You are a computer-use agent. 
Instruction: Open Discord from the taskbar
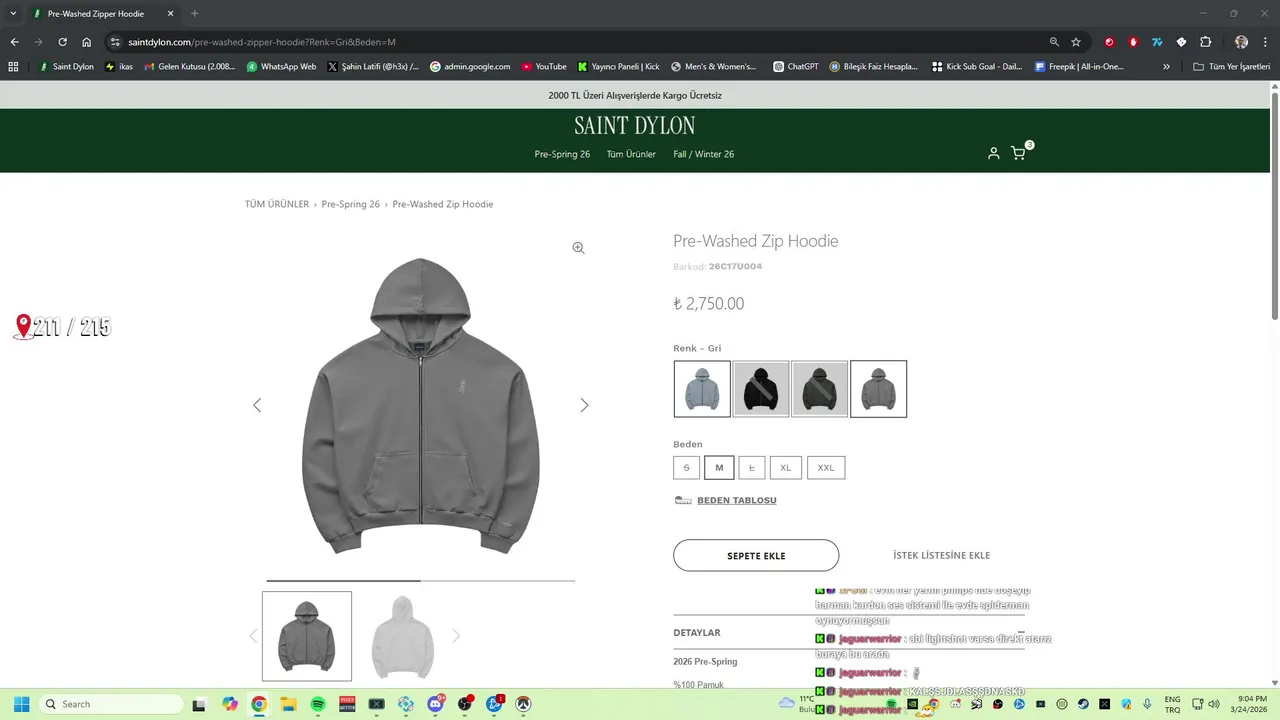pyautogui.click(x=435, y=704)
